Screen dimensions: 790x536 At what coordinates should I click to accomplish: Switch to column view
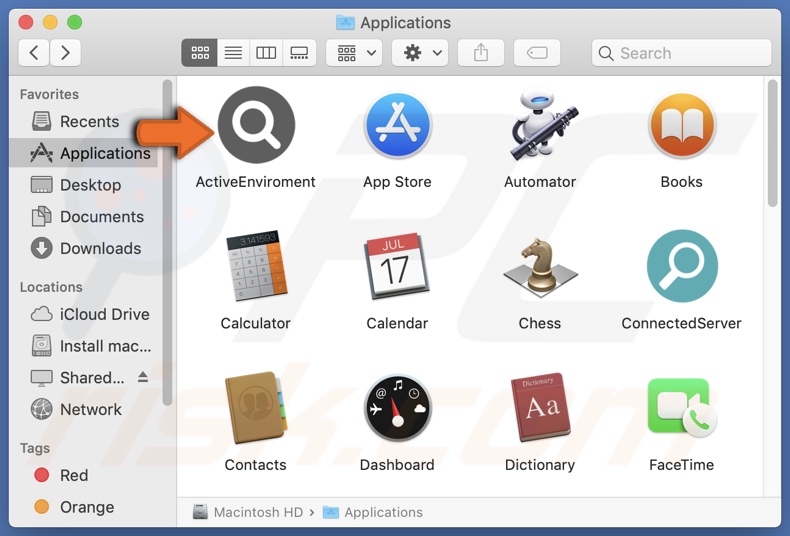[266, 52]
